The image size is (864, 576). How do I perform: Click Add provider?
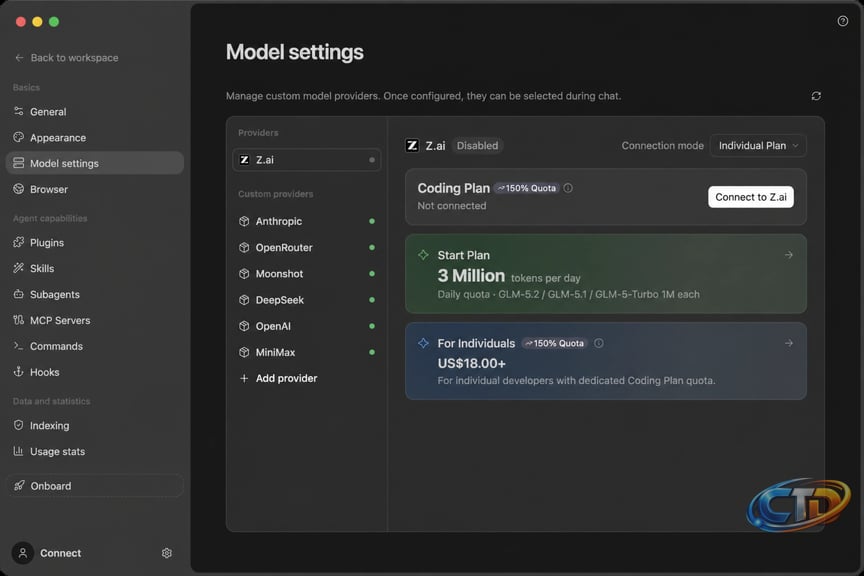click(306, 378)
